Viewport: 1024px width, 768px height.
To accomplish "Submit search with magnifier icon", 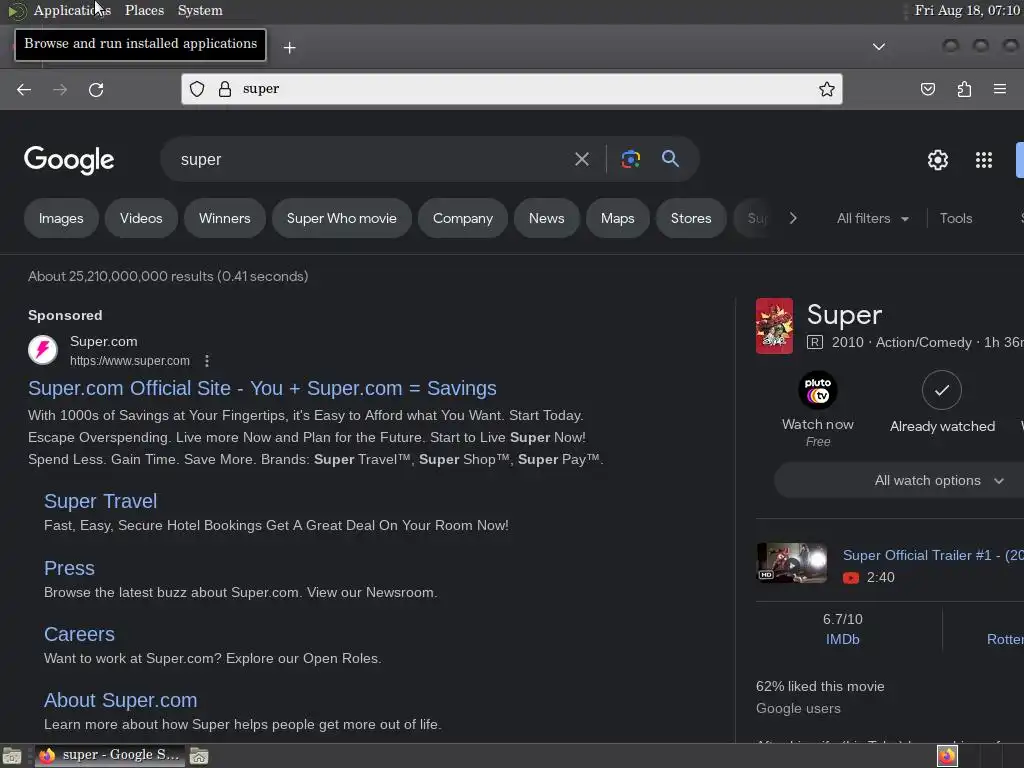I will (670, 158).
